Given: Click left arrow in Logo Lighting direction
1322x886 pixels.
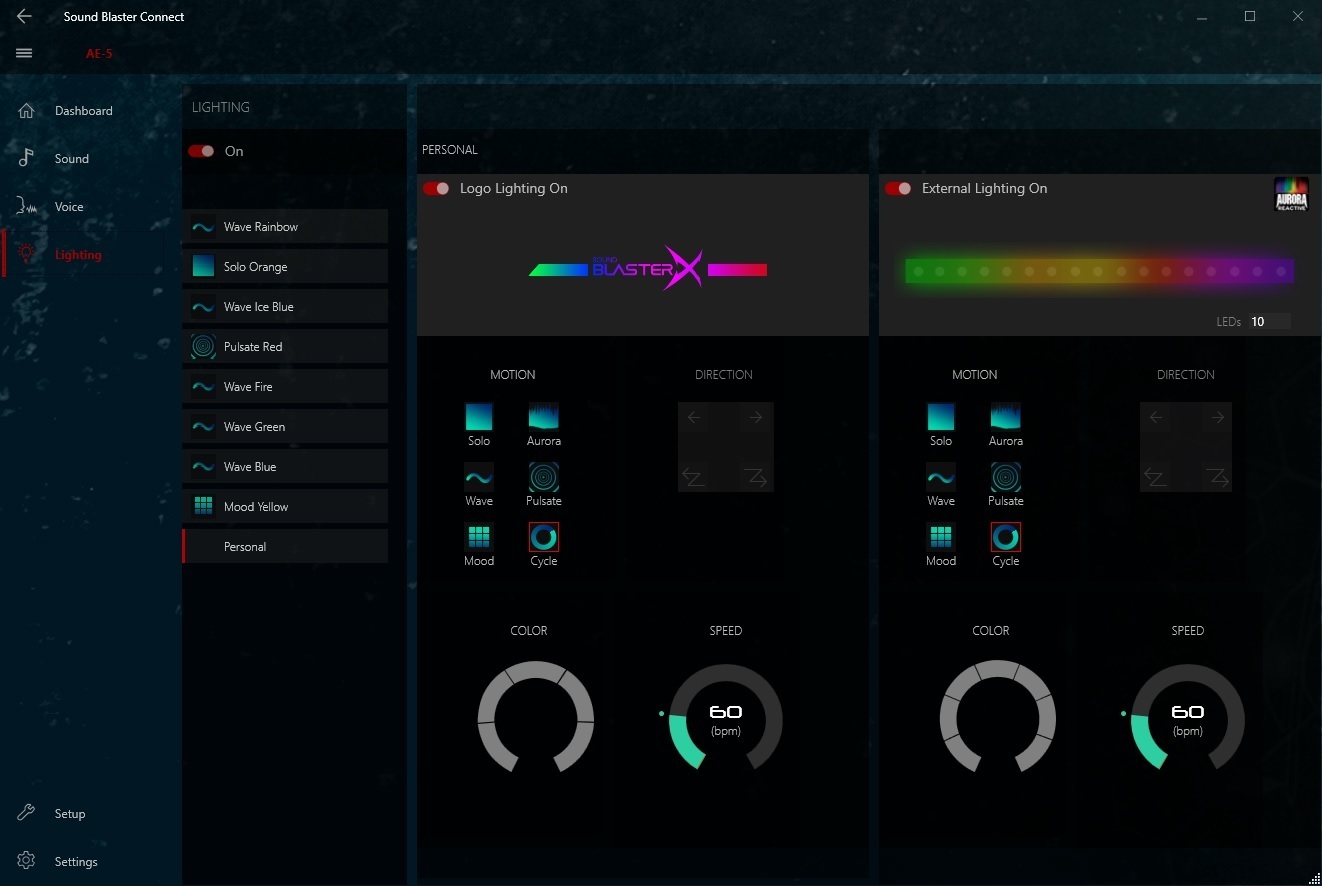Looking at the screenshot, I should pos(695,418).
